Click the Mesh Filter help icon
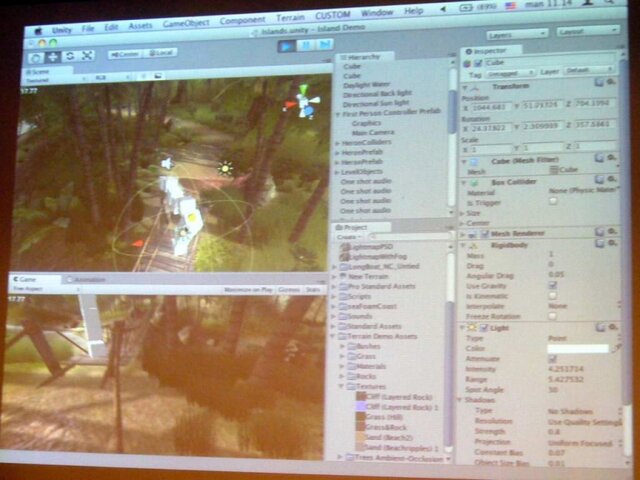 point(599,158)
